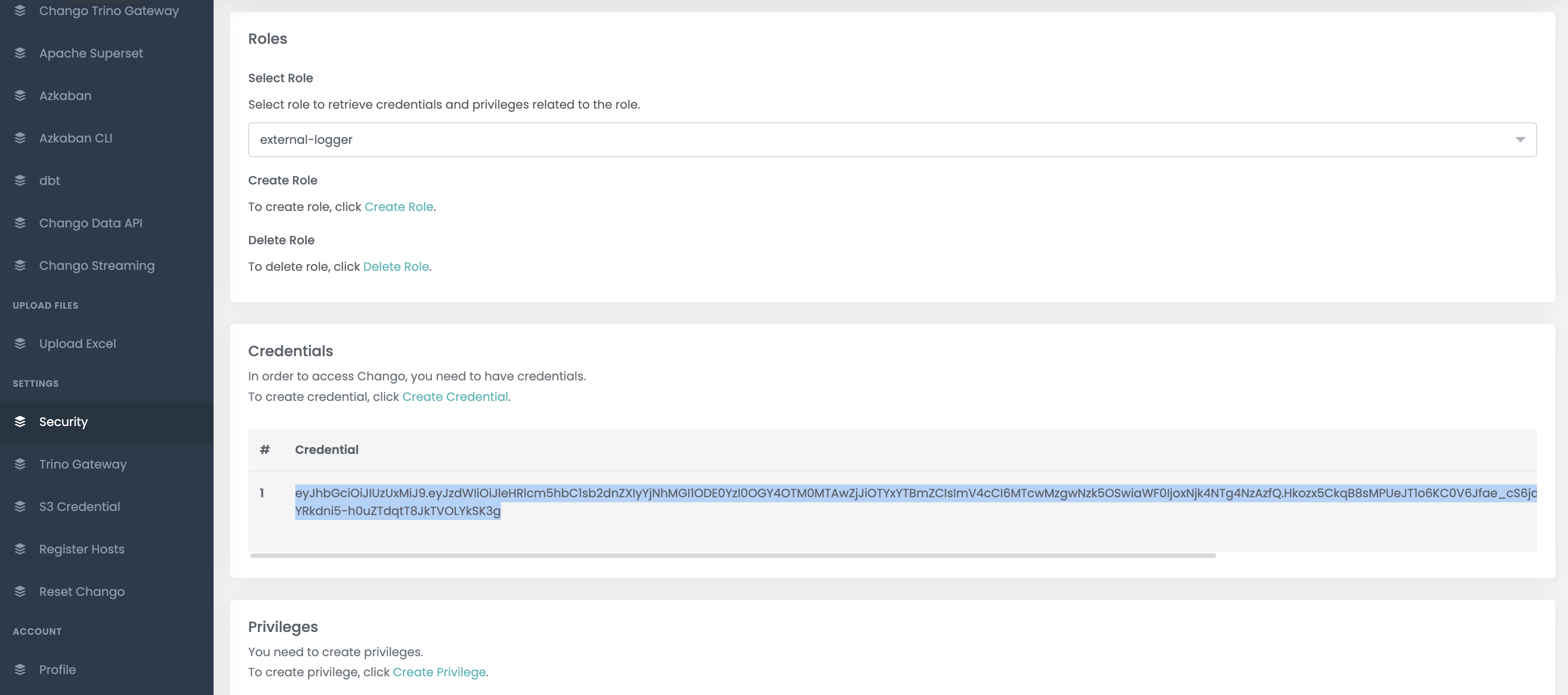Click the Trino Gateway settings icon
Image resolution: width=1568 pixels, height=695 pixels.
pos(20,464)
